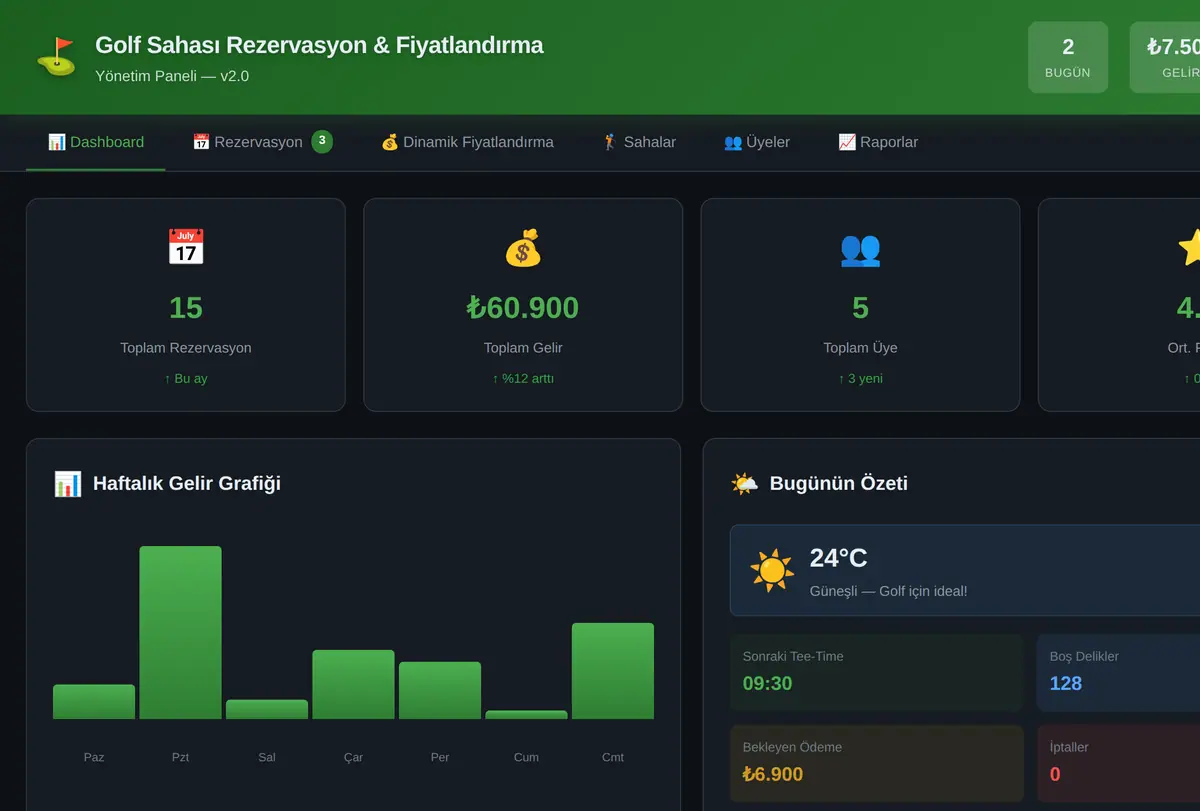1200x811 pixels.
Task: Click the cloudy sun icon beside Bugünün Özeti
Action: point(745,484)
